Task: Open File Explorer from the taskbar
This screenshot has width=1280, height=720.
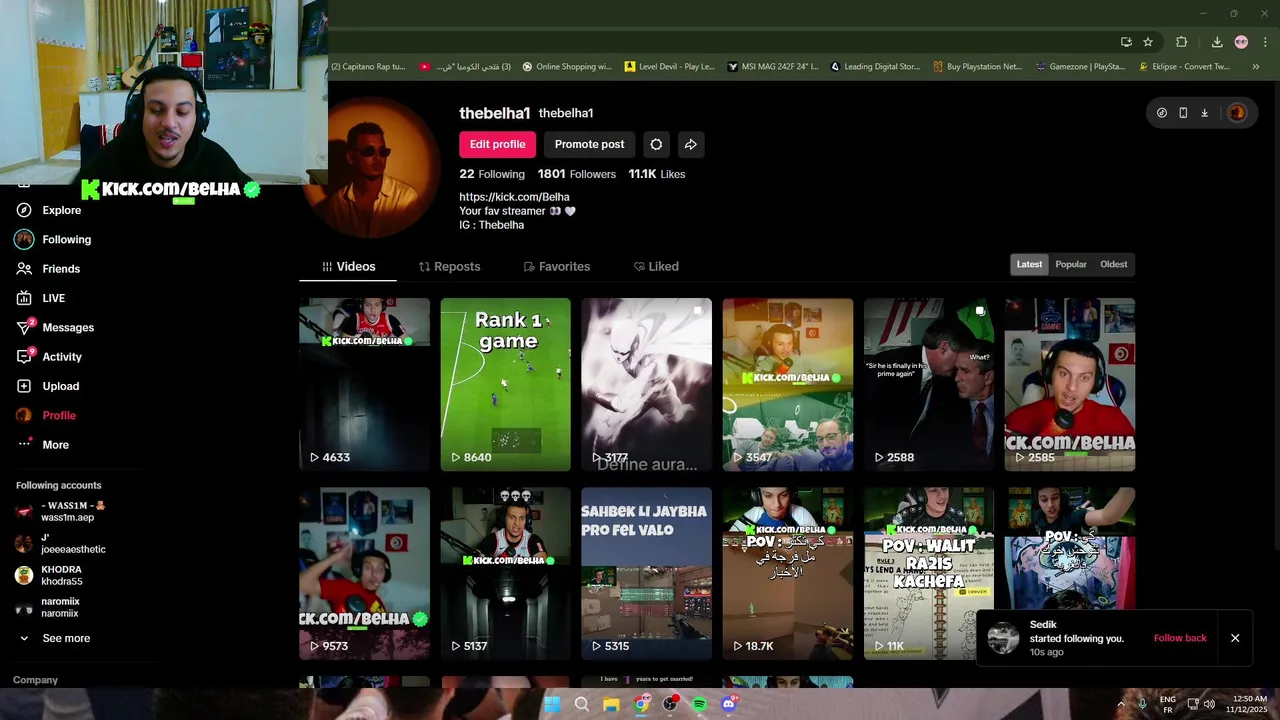Action: (611, 704)
